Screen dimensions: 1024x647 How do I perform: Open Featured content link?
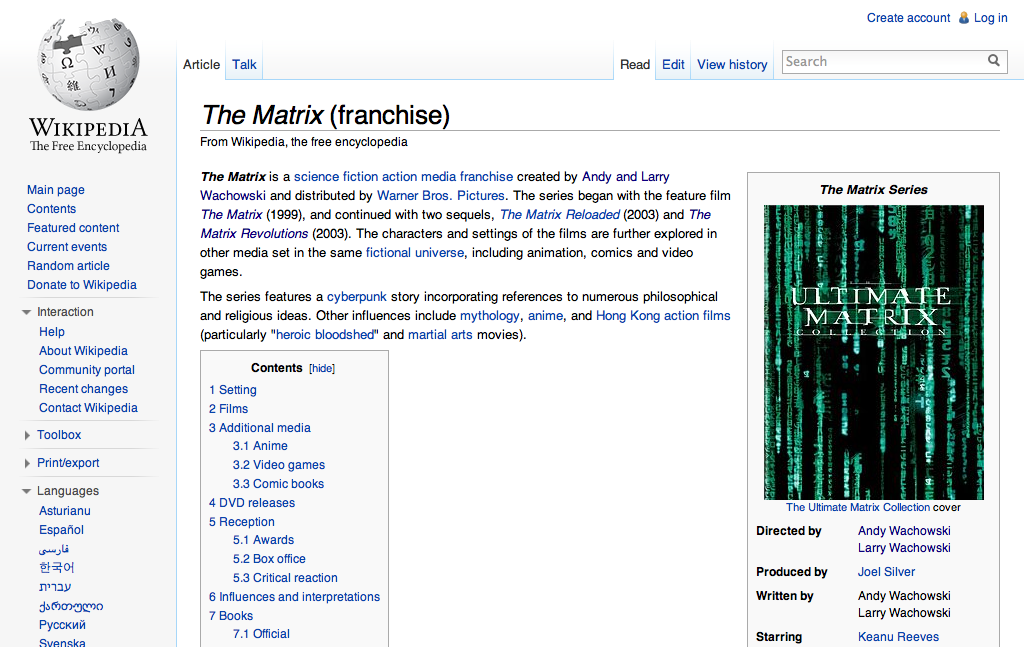[x=73, y=228]
